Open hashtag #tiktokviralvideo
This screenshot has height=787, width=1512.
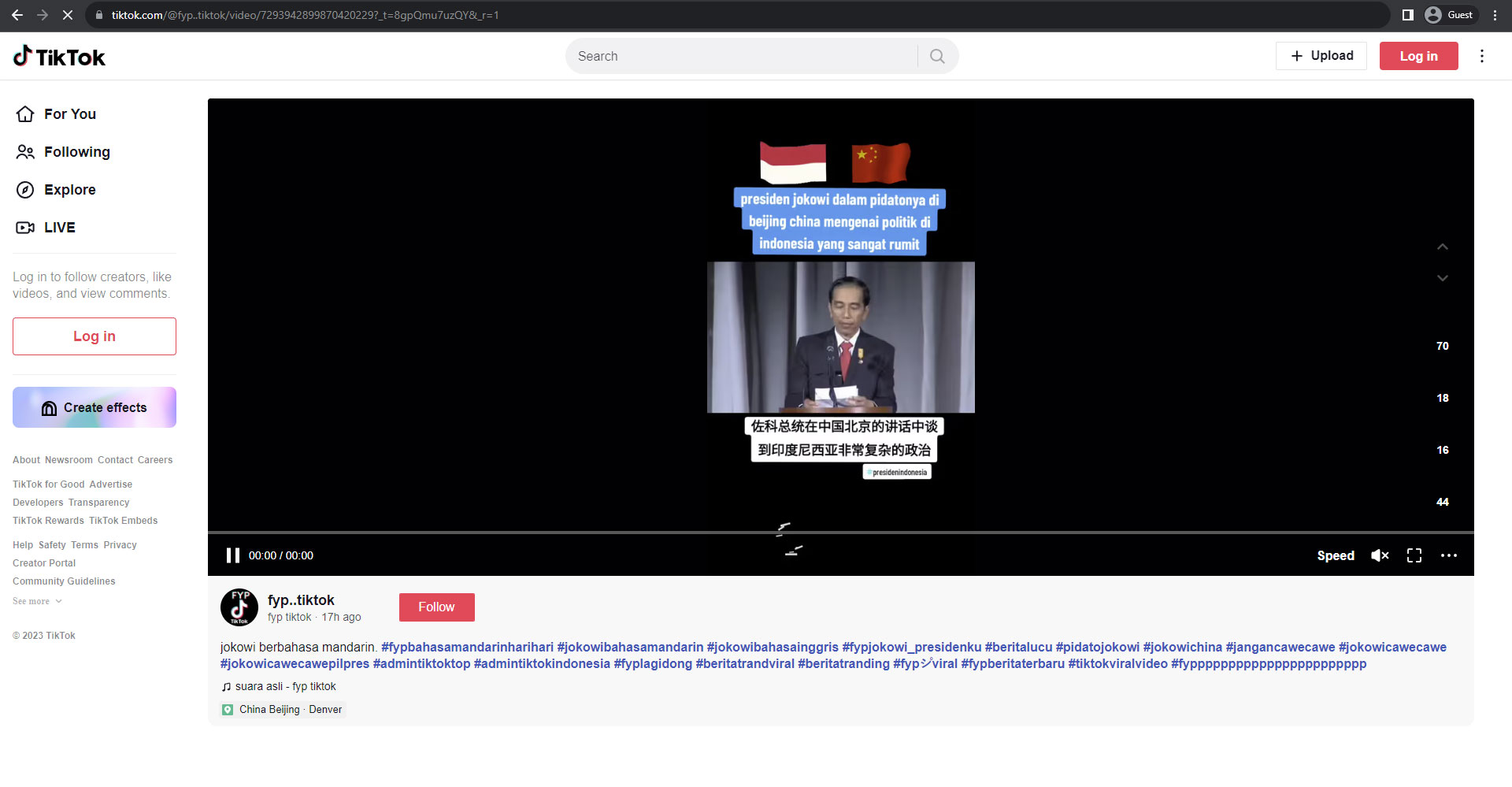click(x=1117, y=663)
